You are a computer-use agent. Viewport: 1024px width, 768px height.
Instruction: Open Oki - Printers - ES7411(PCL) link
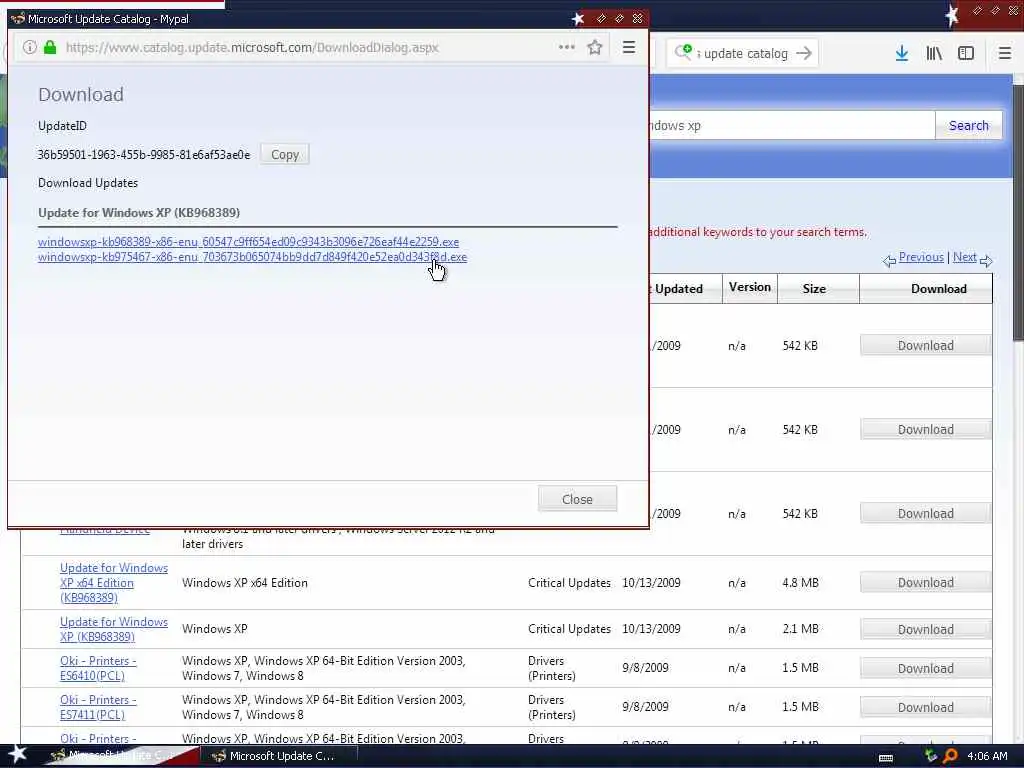coord(98,707)
